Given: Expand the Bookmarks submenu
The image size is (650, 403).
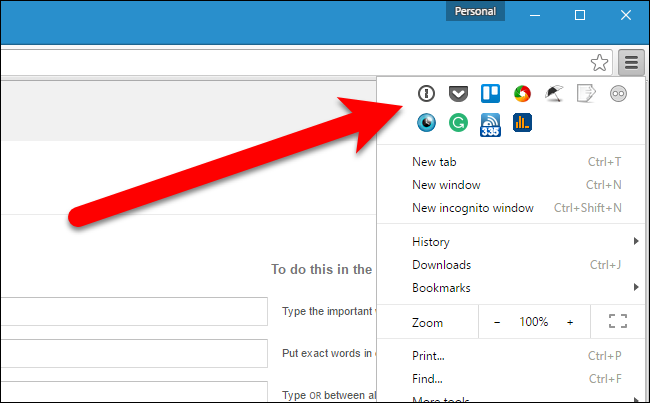Looking at the screenshot, I should click(511, 288).
